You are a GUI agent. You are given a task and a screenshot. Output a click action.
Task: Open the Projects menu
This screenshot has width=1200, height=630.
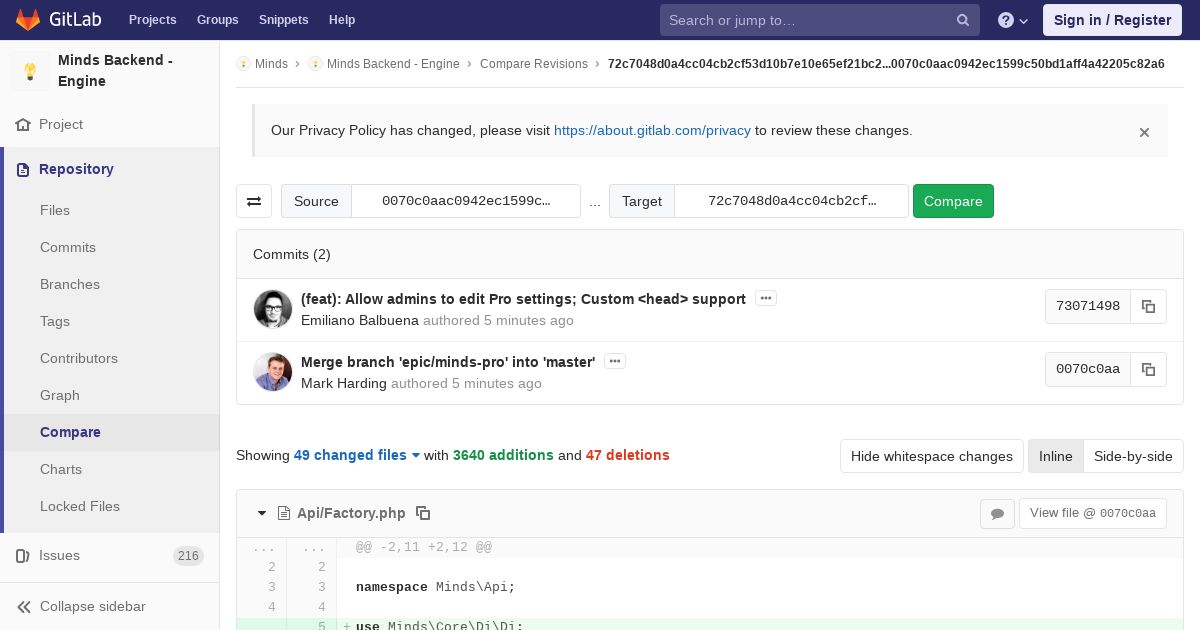pos(153,20)
